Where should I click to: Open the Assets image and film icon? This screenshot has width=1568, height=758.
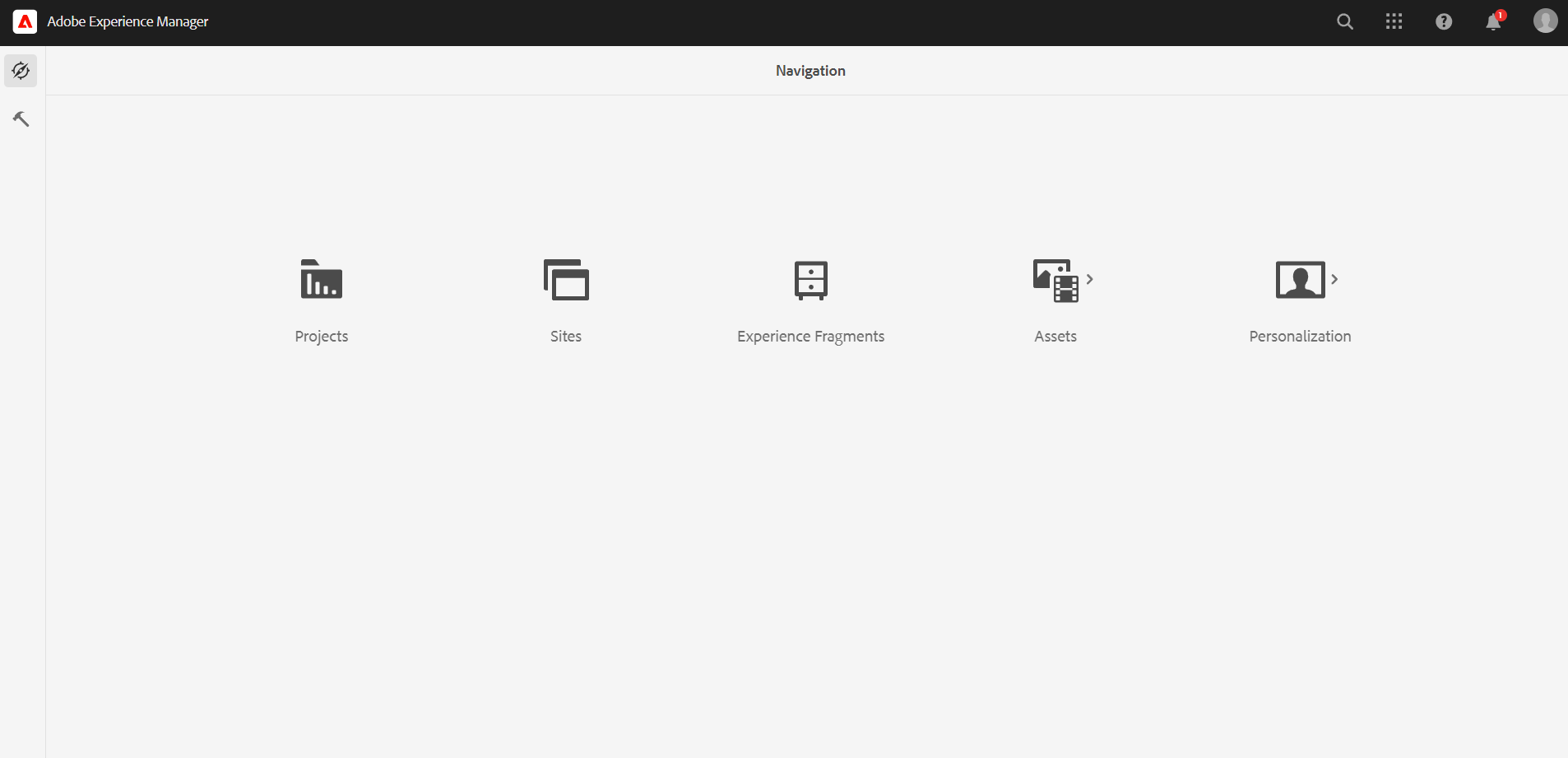(1055, 281)
